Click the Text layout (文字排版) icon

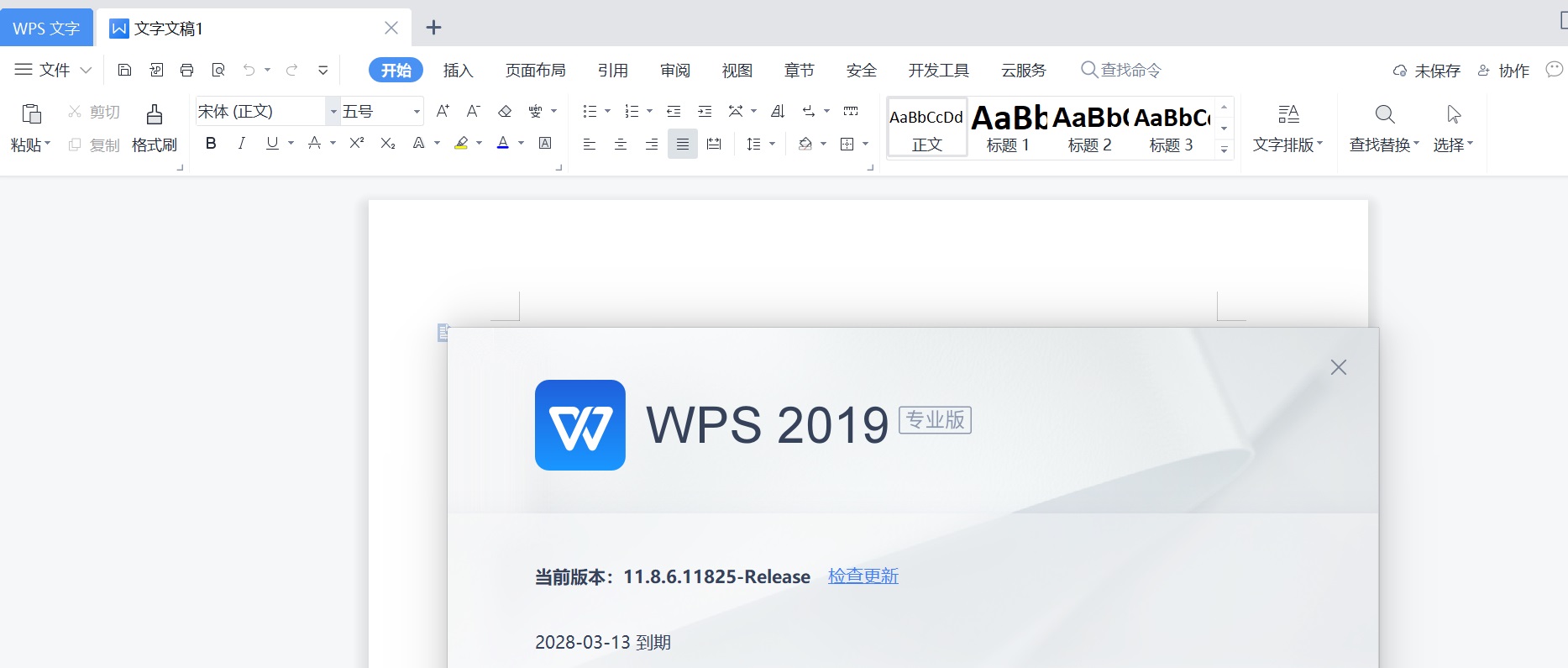(1288, 113)
